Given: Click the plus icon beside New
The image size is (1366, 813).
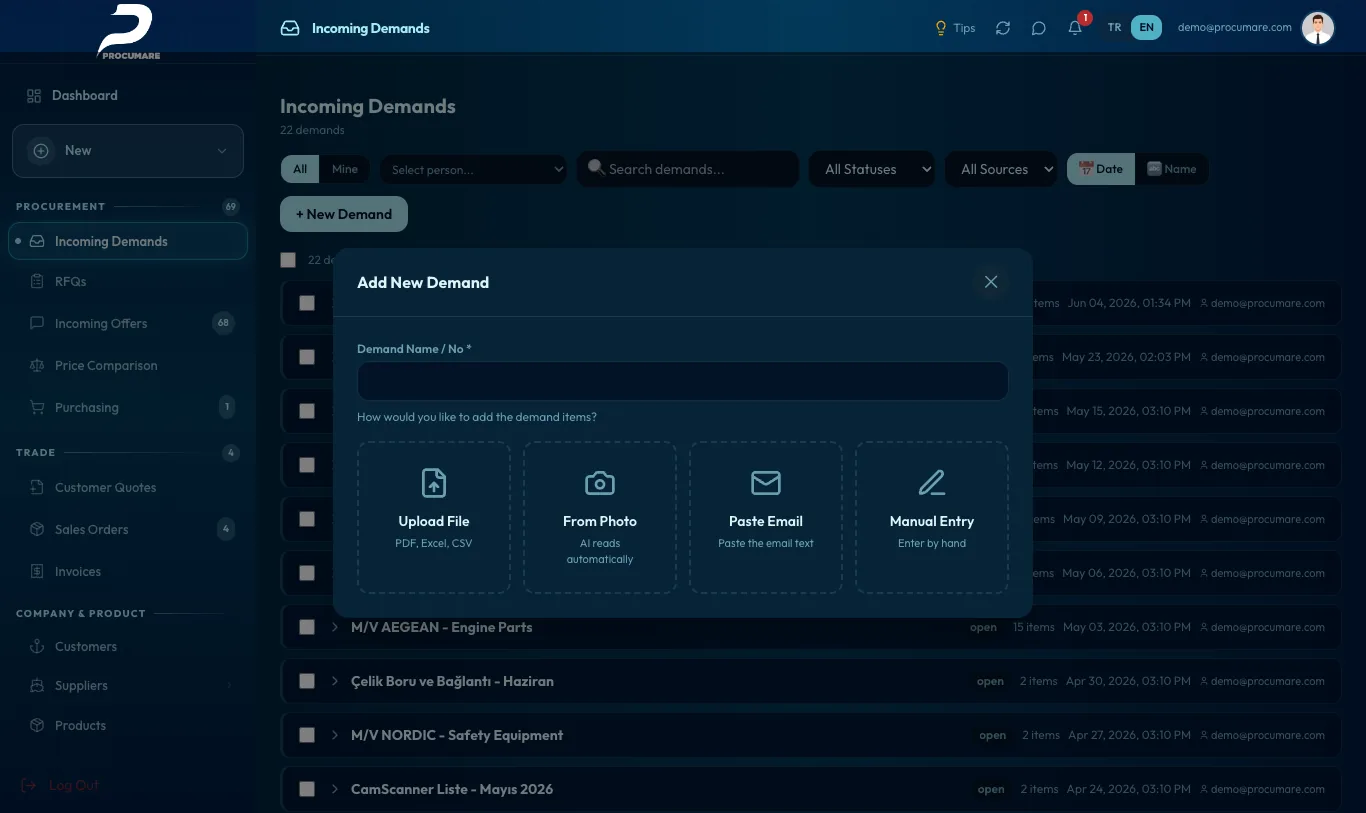Looking at the screenshot, I should coord(41,150).
